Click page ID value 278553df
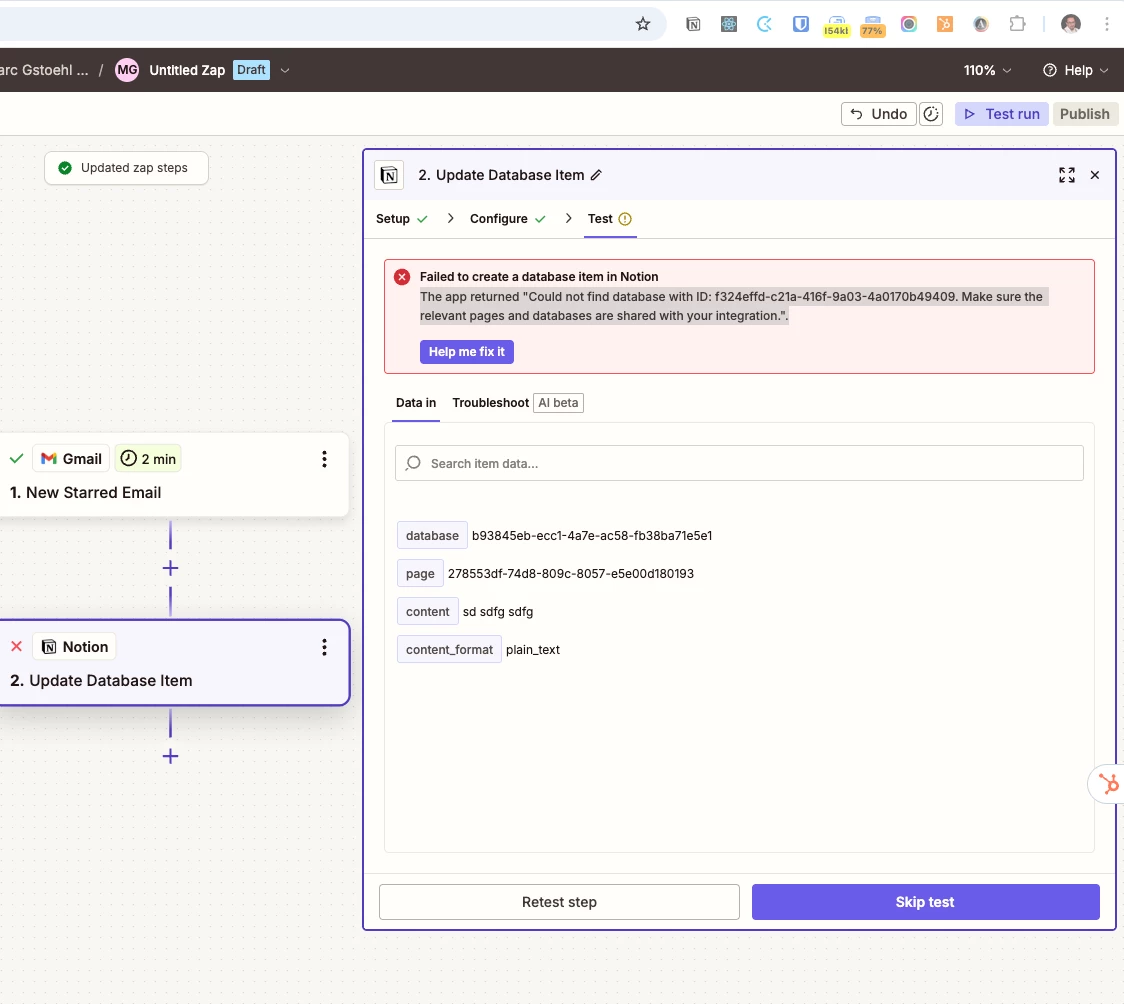 pyautogui.click(x=571, y=573)
